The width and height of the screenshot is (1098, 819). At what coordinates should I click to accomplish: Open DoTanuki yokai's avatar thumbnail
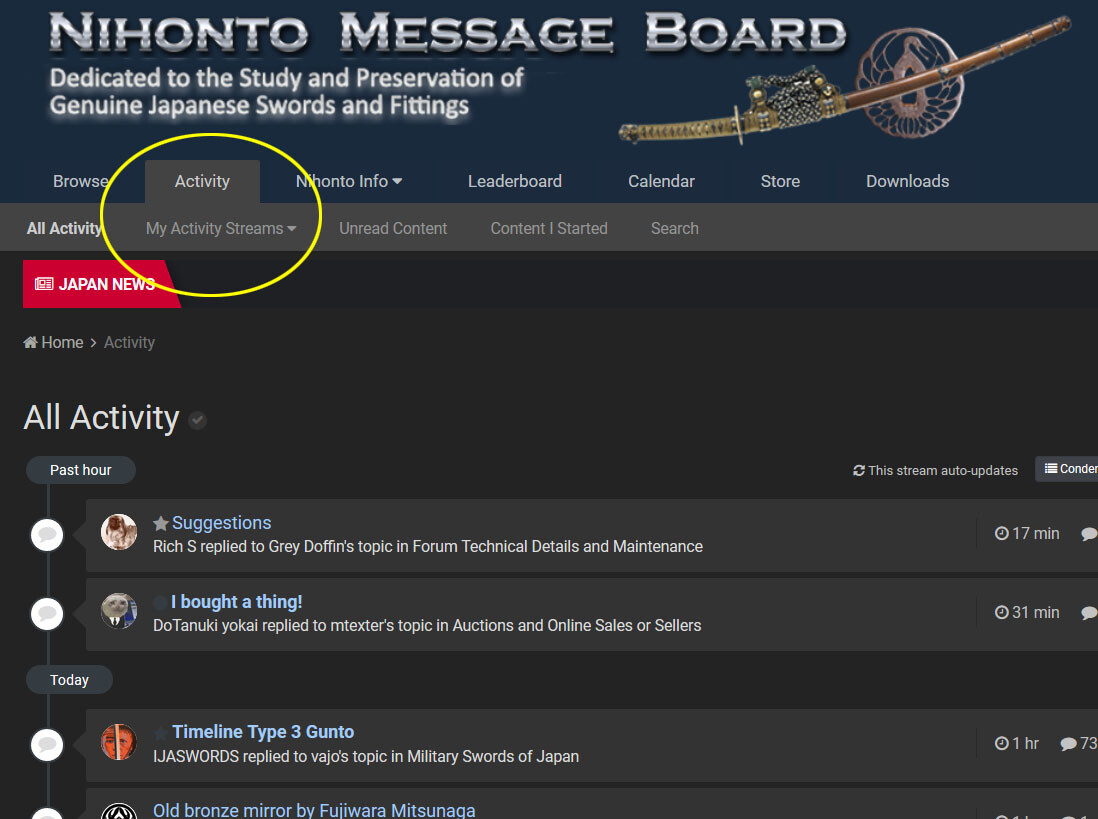(119, 611)
